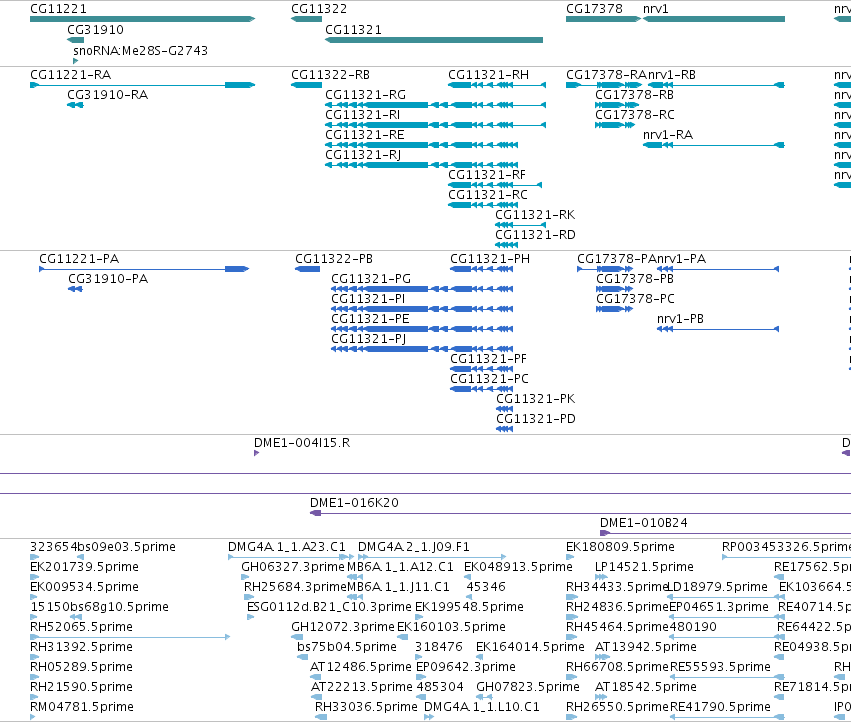Select transcript CG11321-RD
Image resolution: width=851 pixels, height=722 pixels.
point(506,245)
